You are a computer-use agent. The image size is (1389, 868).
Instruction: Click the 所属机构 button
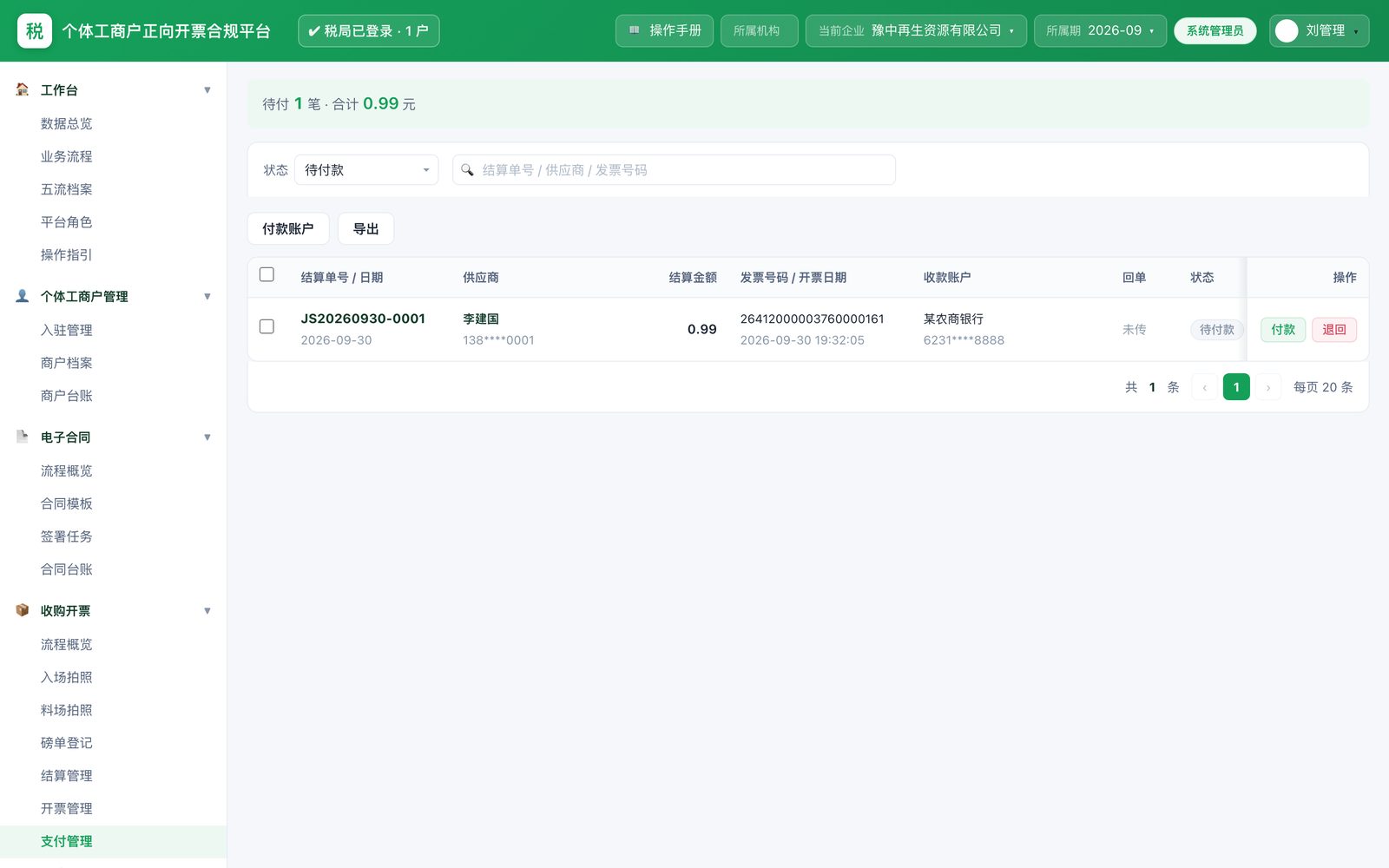pyautogui.click(x=759, y=30)
